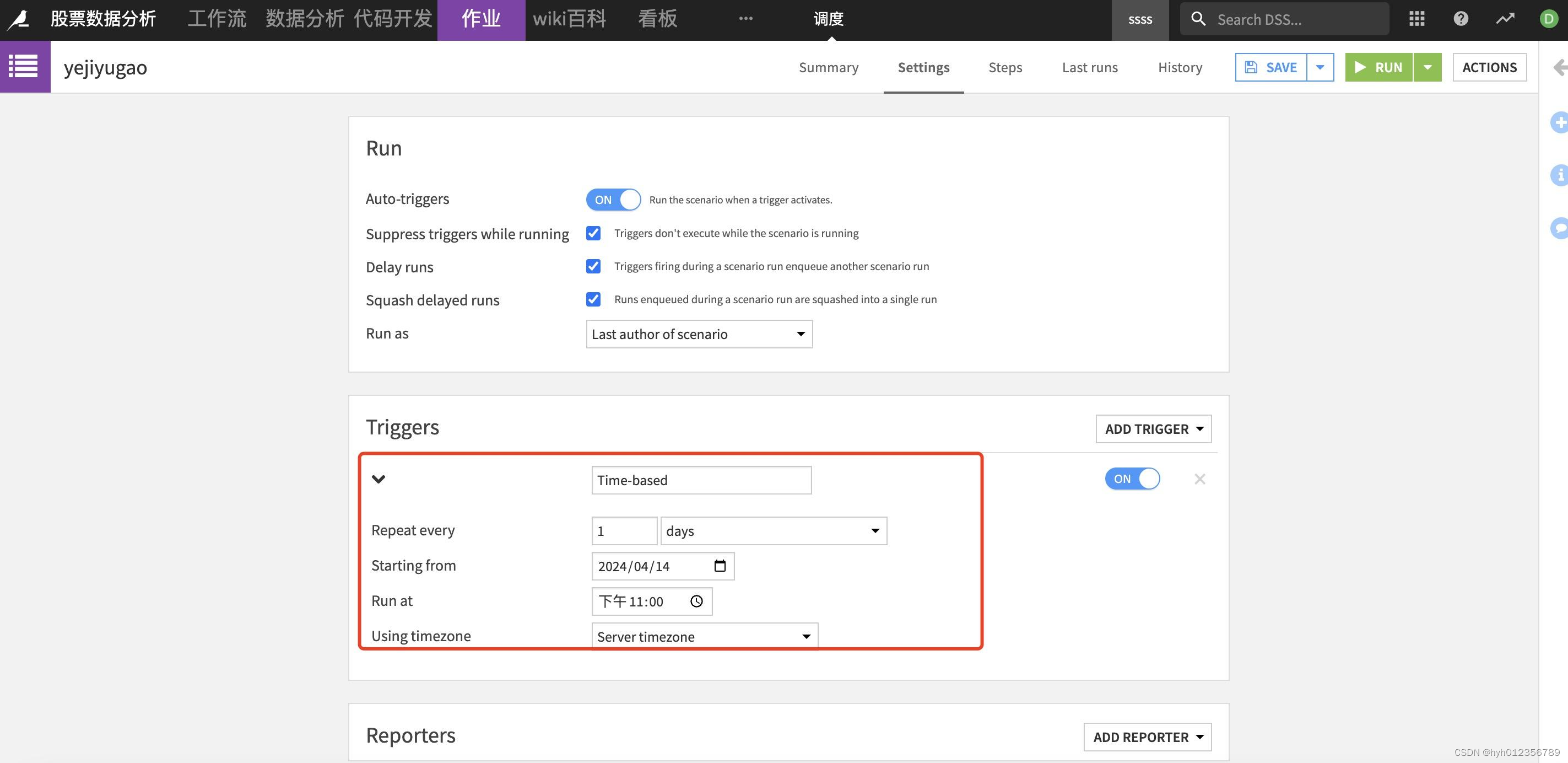1568x763 pixels.
Task: Switch to the Steps tab
Action: coord(1005,67)
